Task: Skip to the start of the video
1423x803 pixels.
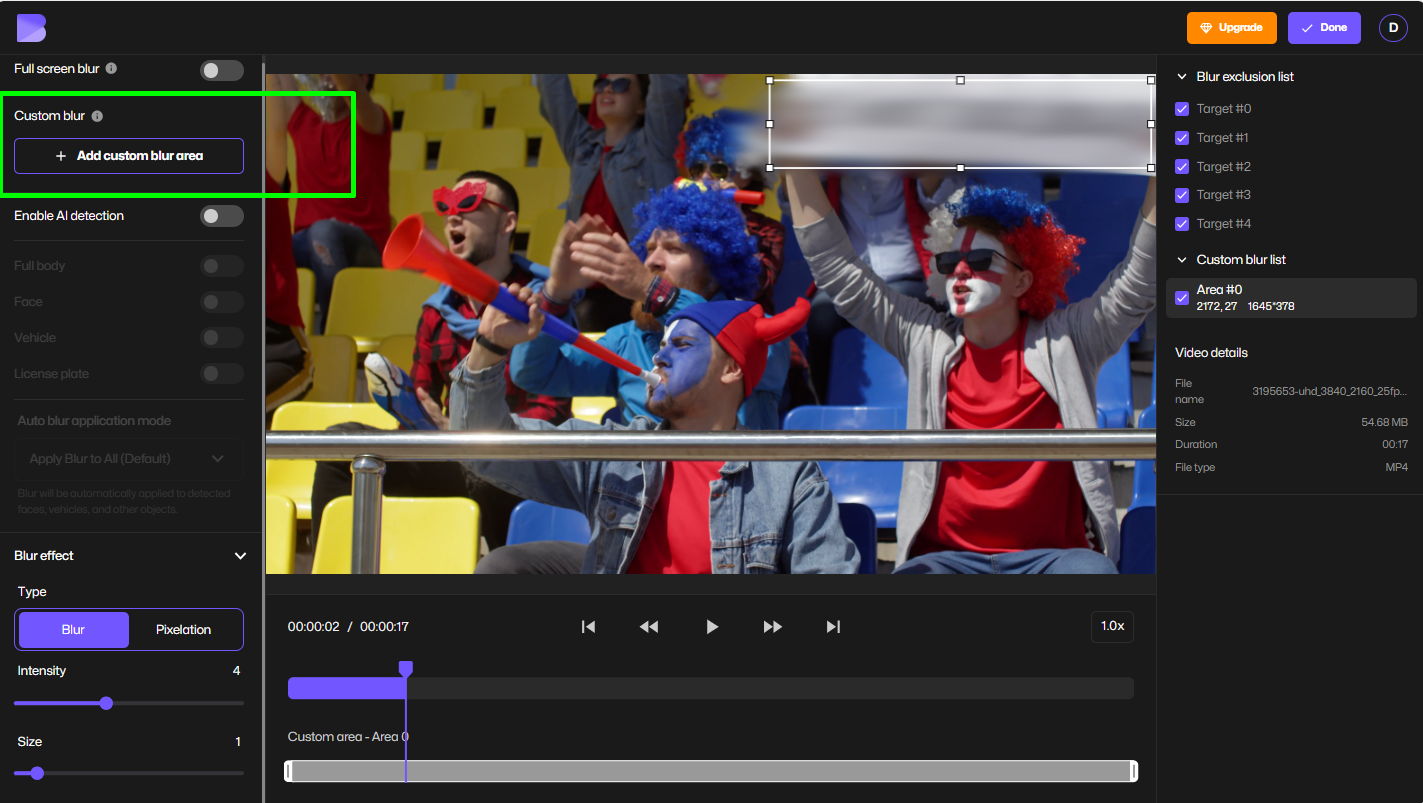Action: [x=588, y=626]
